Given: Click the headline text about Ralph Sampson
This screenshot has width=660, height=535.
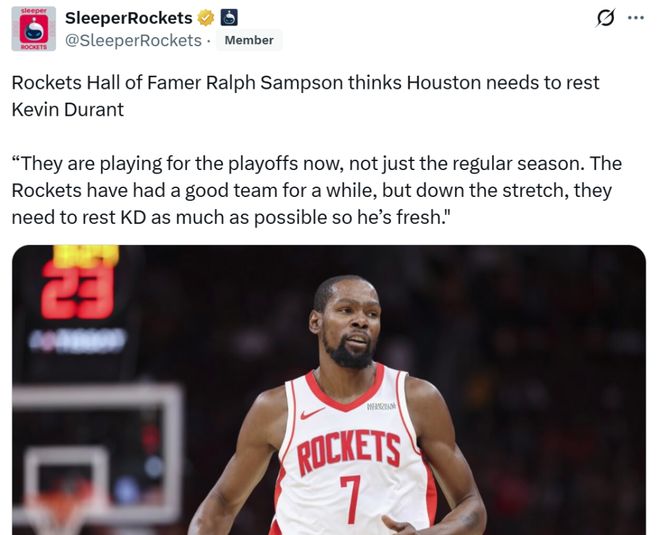Looking at the screenshot, I should coord(305,96).
